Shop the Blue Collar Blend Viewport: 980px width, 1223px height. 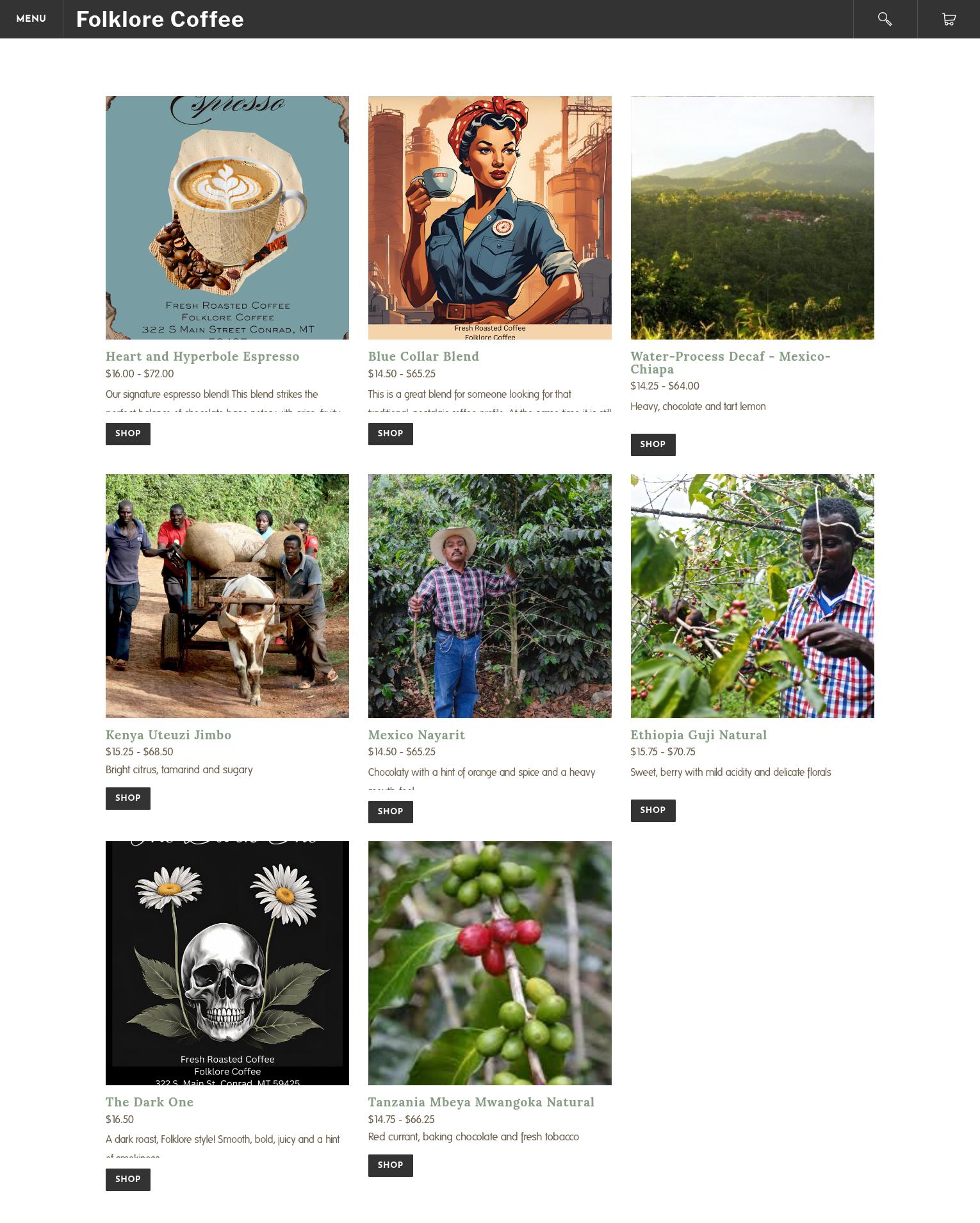pyautogui.click(x=391, y=434)
